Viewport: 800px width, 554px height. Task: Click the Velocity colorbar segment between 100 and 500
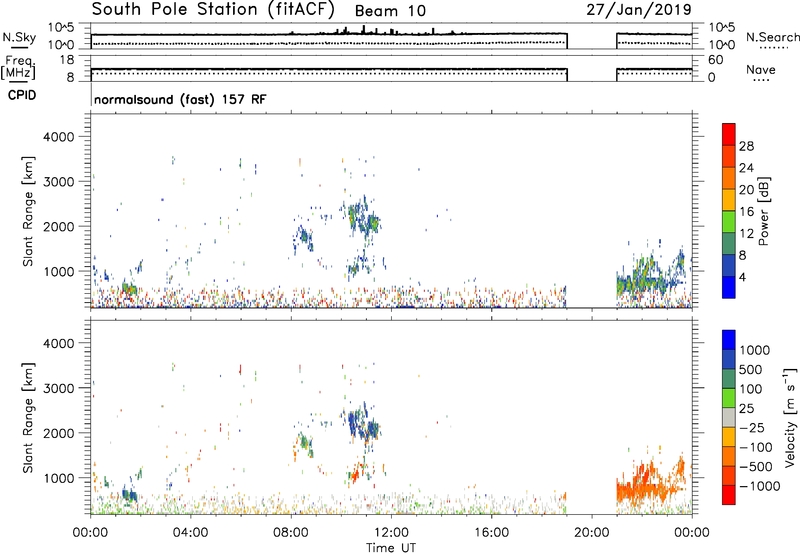point(729,379)
